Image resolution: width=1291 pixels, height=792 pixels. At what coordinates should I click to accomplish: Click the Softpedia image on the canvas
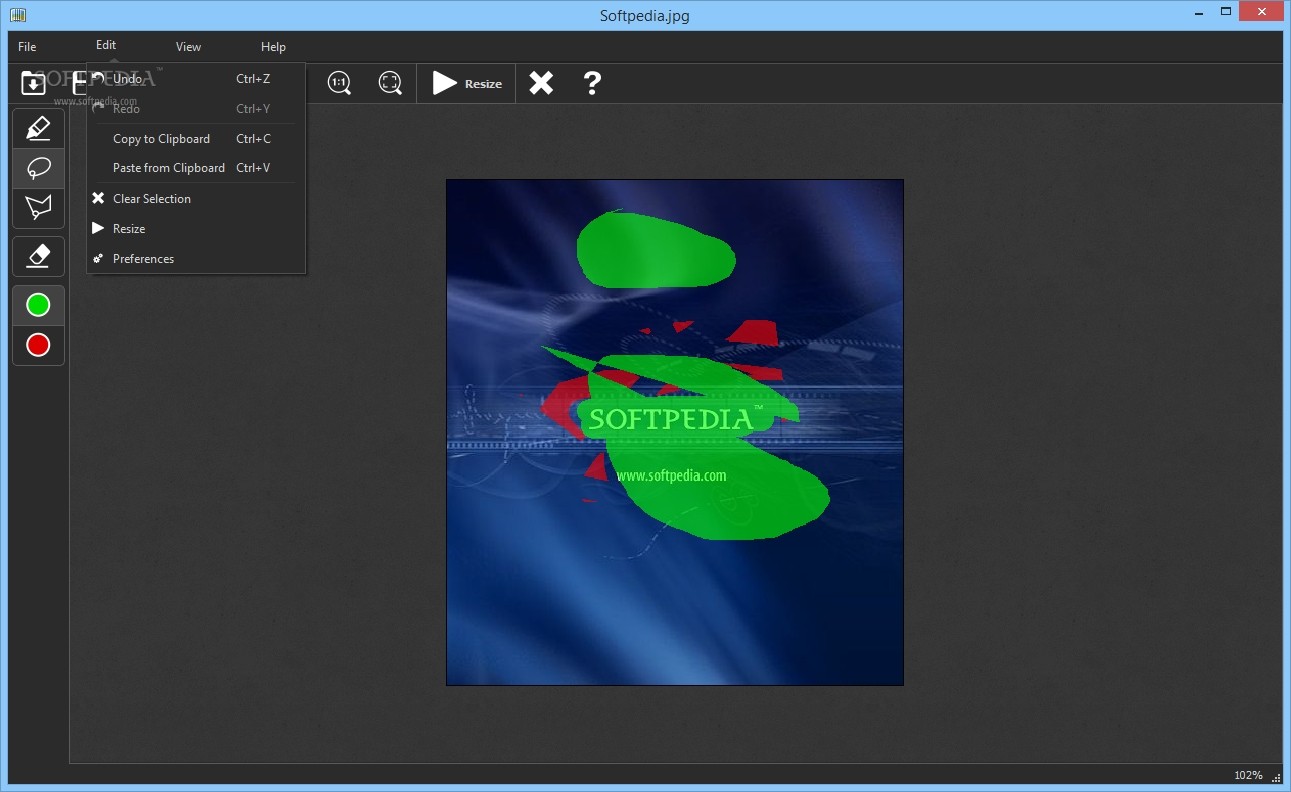pos(675,432)
